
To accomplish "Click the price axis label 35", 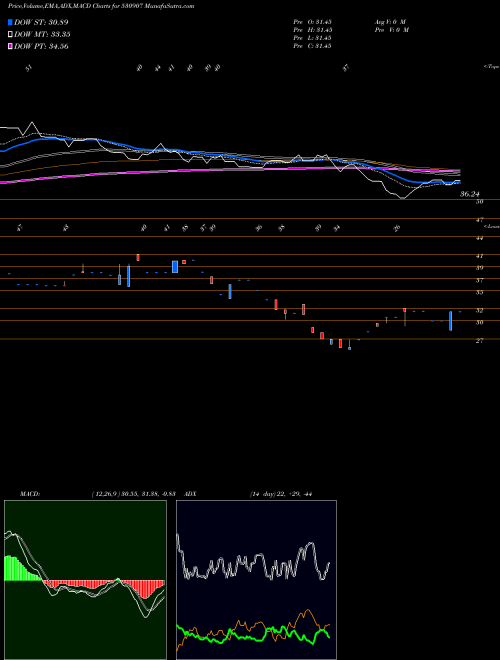I will 479,292.
